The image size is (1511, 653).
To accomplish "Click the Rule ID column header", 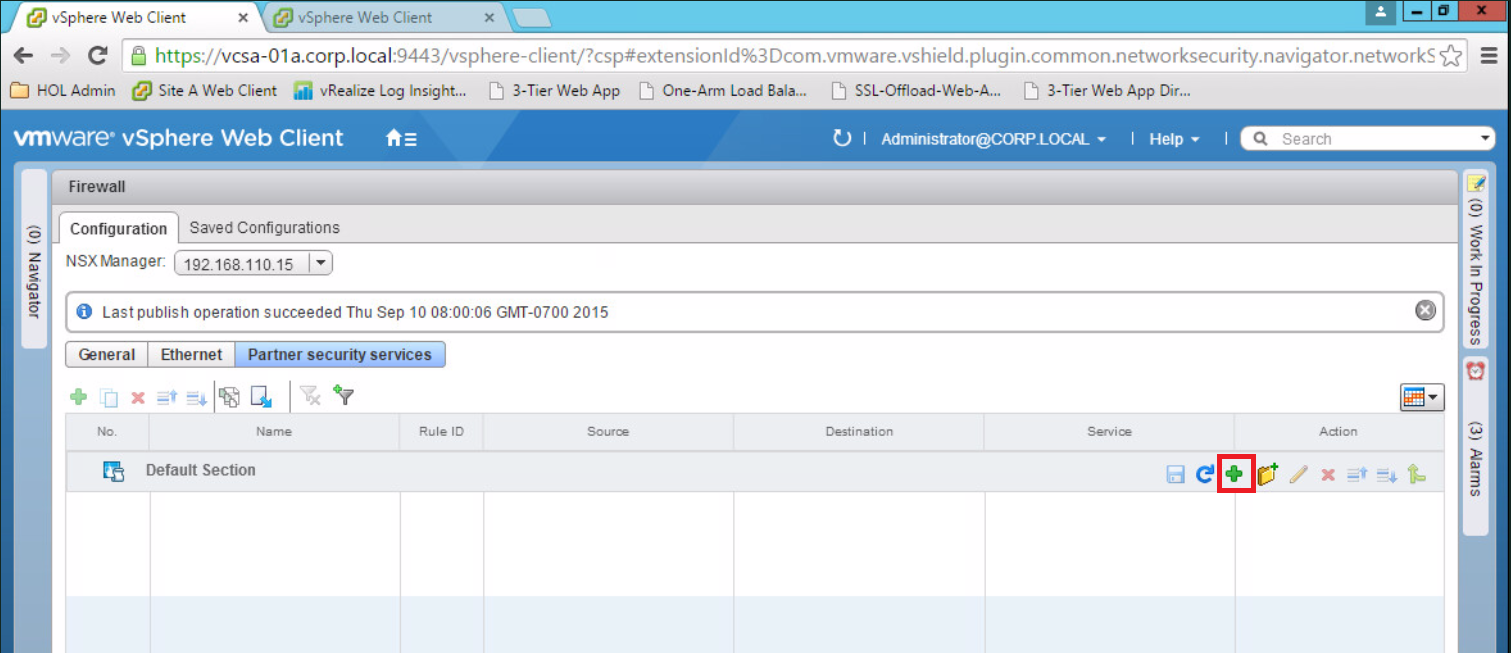I will tap(441, 432).
